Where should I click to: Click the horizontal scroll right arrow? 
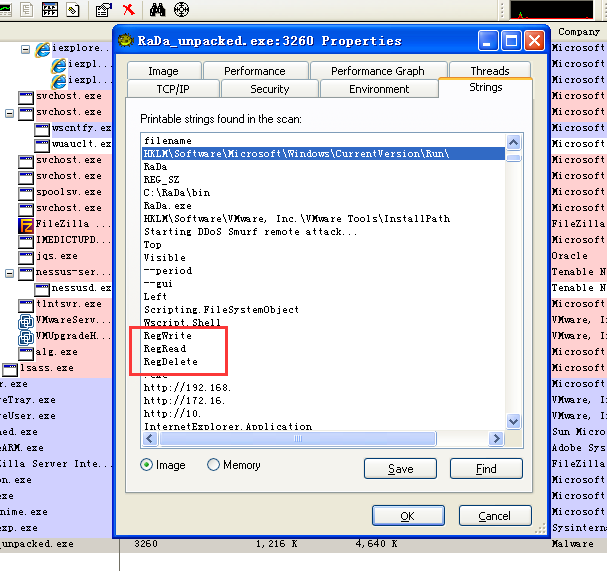coord(496,439)
